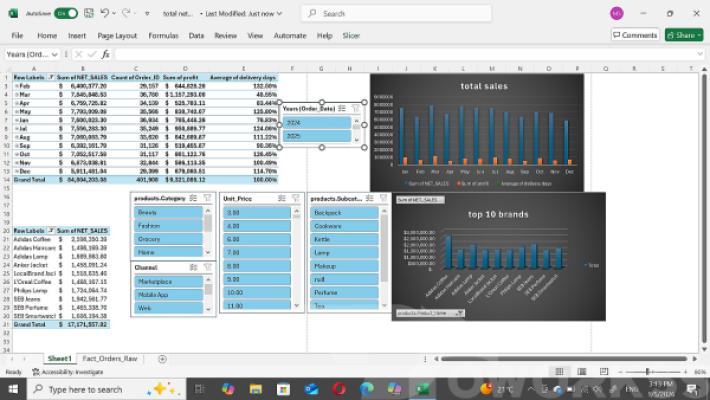Click the Save icon in title bar
Viewport: 710px width, 400px height.
[89, 14]
